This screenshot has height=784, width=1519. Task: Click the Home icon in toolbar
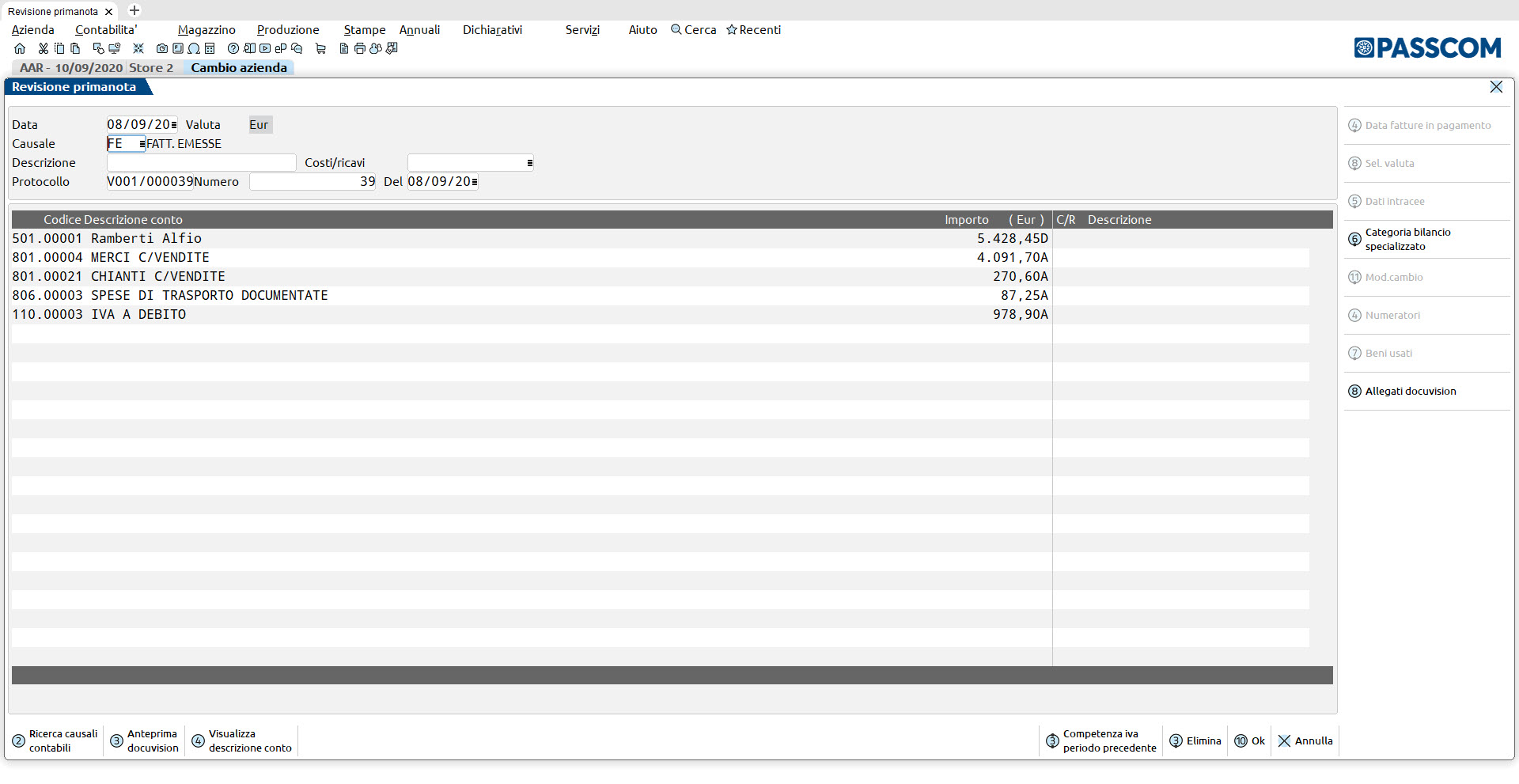pos(20,48)
